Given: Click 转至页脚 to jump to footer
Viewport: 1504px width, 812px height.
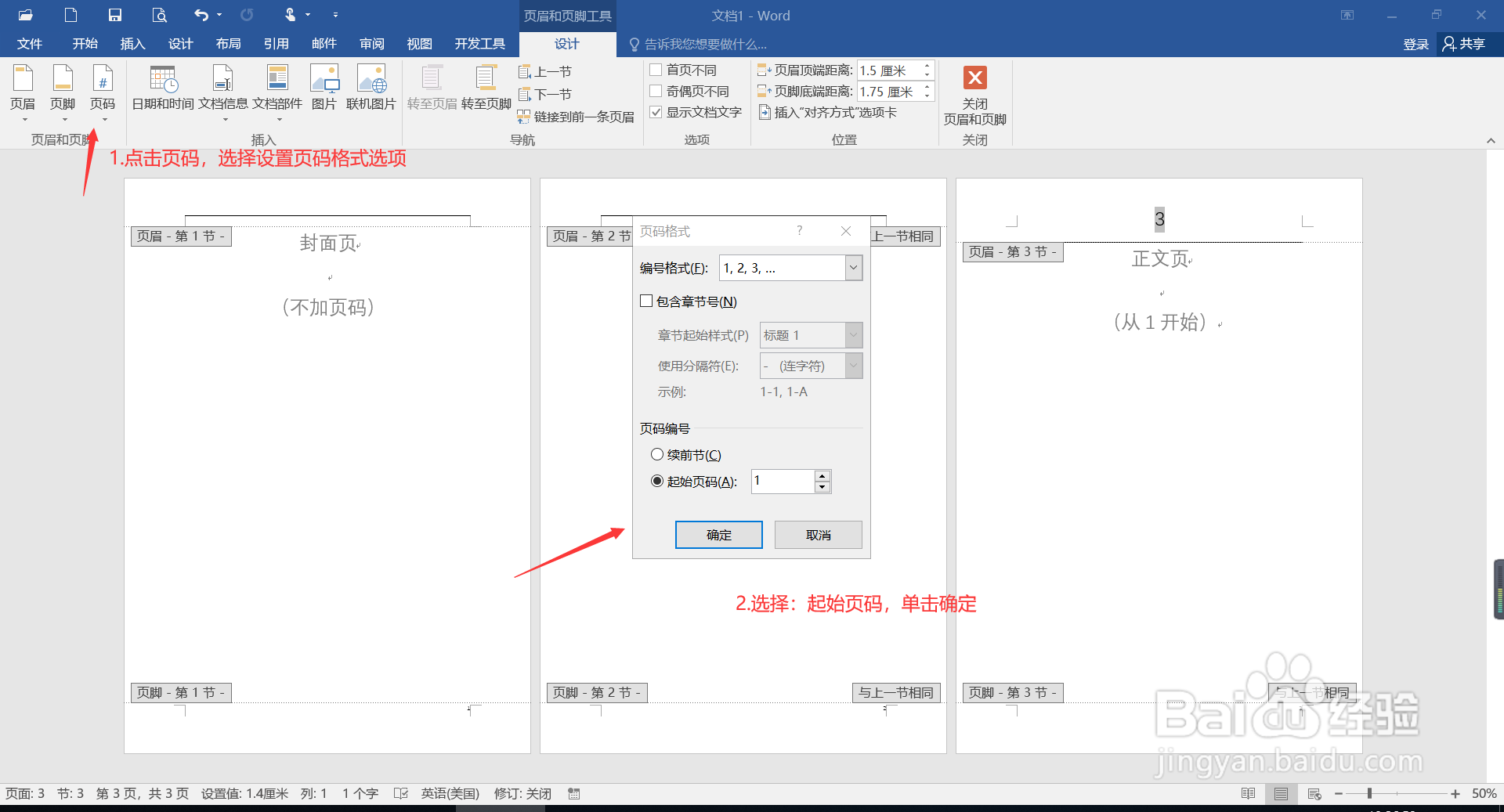Looking at the screenshot, I should click(486, 86).
